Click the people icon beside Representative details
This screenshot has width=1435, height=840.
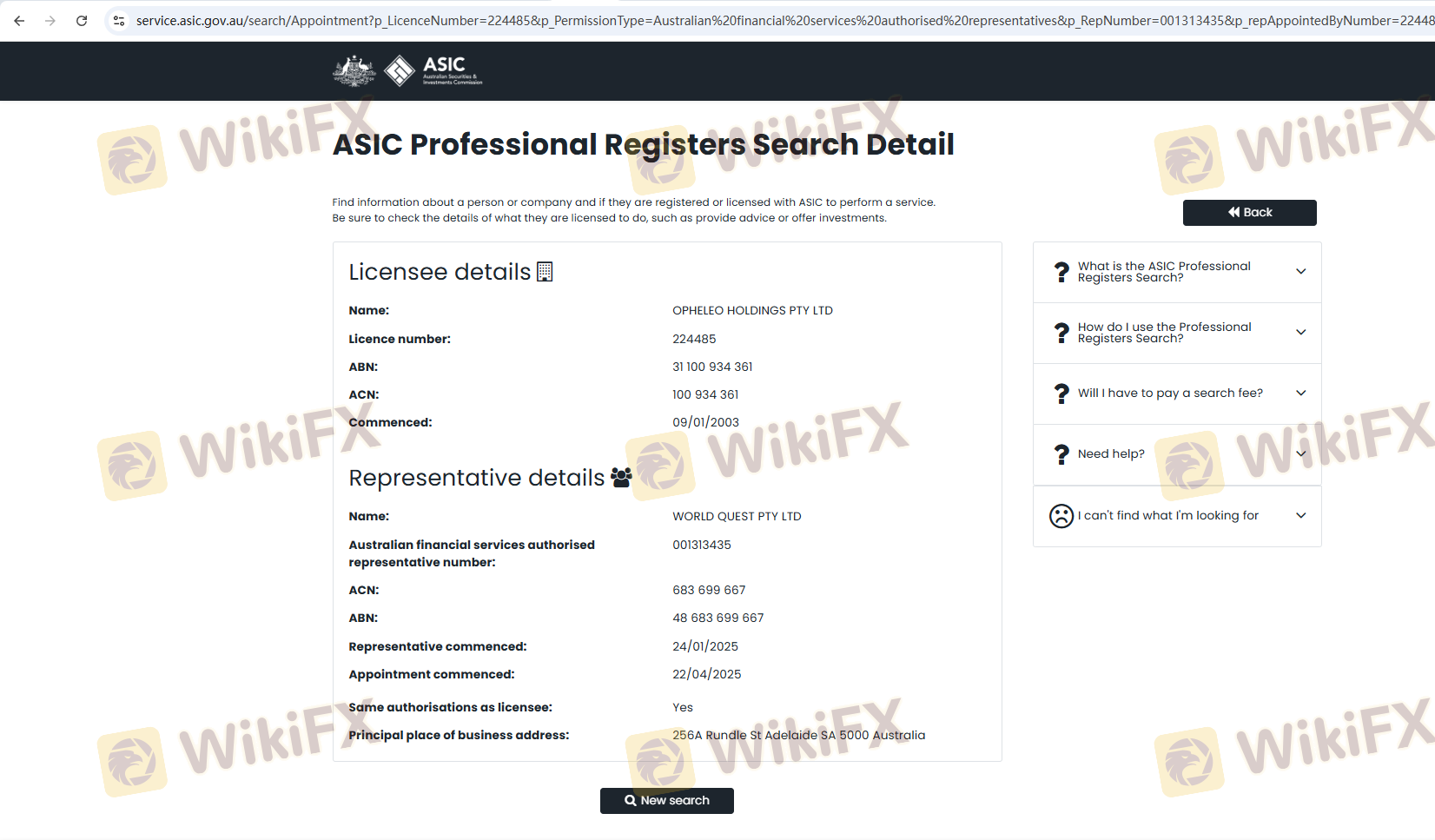[x=621, y=477]
